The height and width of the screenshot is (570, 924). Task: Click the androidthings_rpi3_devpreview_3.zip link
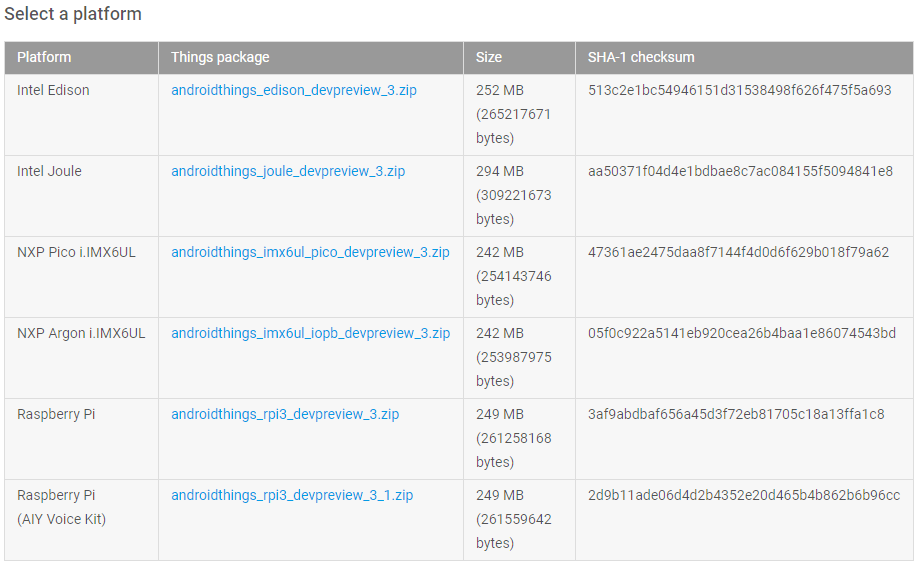(x=285, y=414)
